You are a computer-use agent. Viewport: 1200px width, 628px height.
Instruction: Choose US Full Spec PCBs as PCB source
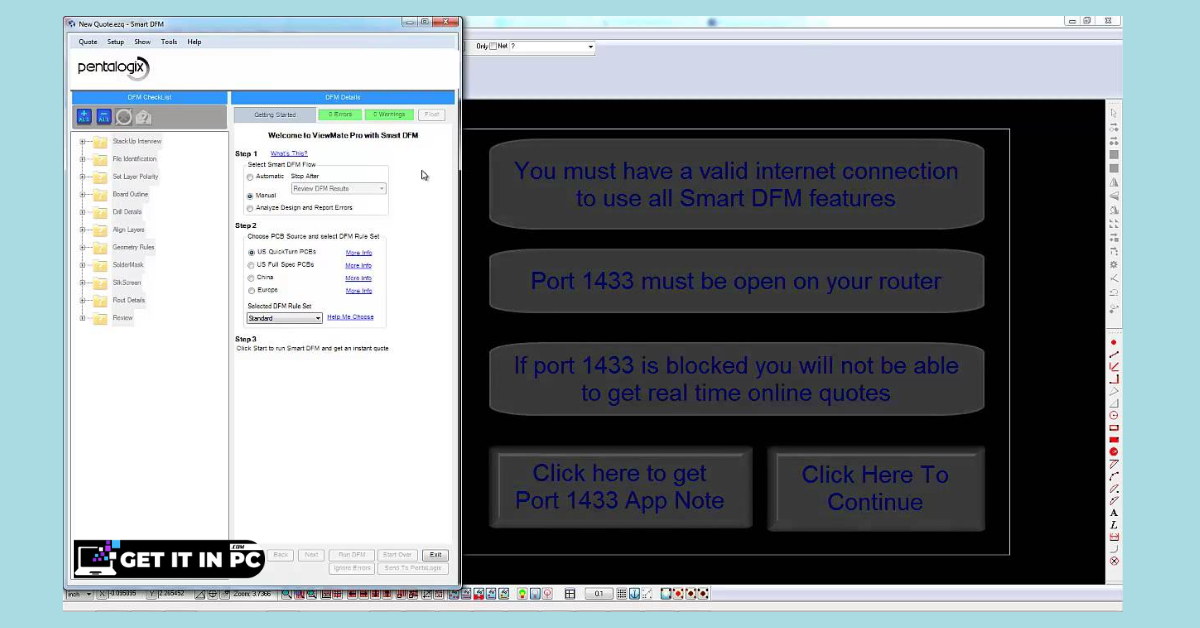click(251, 265)
